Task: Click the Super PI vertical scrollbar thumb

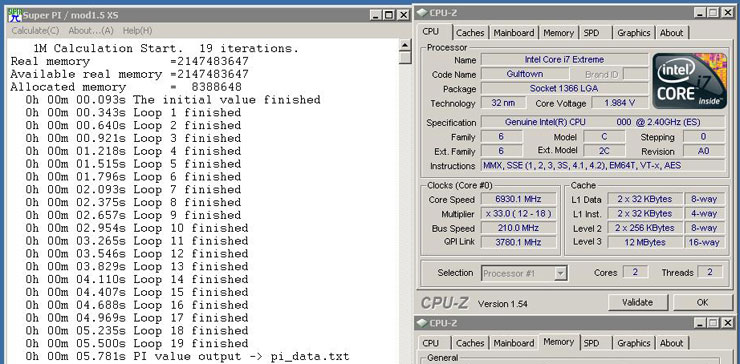Action: pyautogui.click(x=405, y=58)
